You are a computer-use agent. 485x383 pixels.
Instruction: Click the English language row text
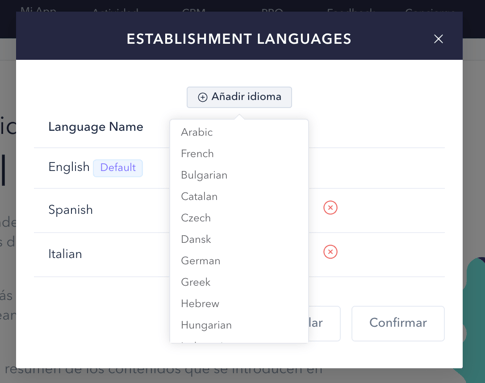(69, 167)
